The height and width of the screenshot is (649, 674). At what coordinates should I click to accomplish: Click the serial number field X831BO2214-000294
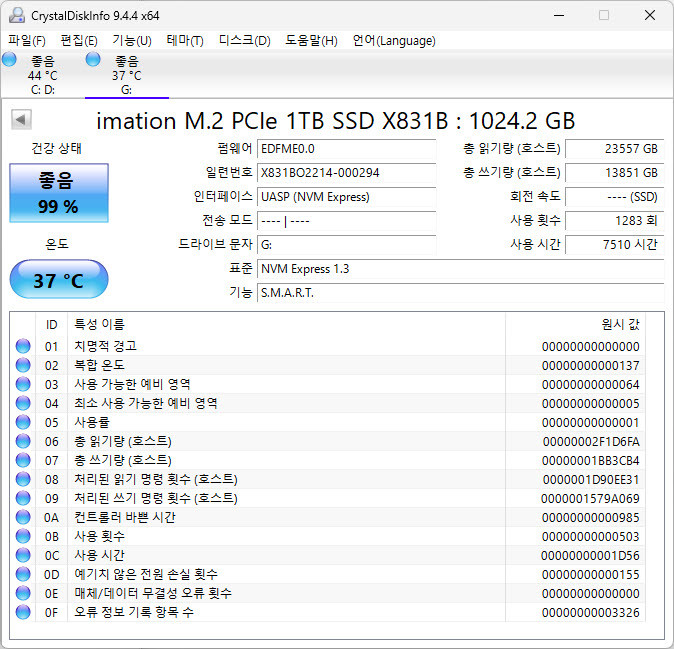[x=346, y=173]
